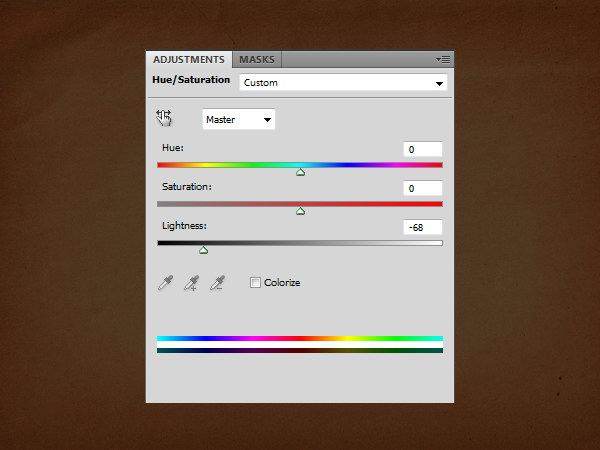This screenshot has width=600, height=450.
Task: Grab the Lightness slider handle
Action: point(203,250)
